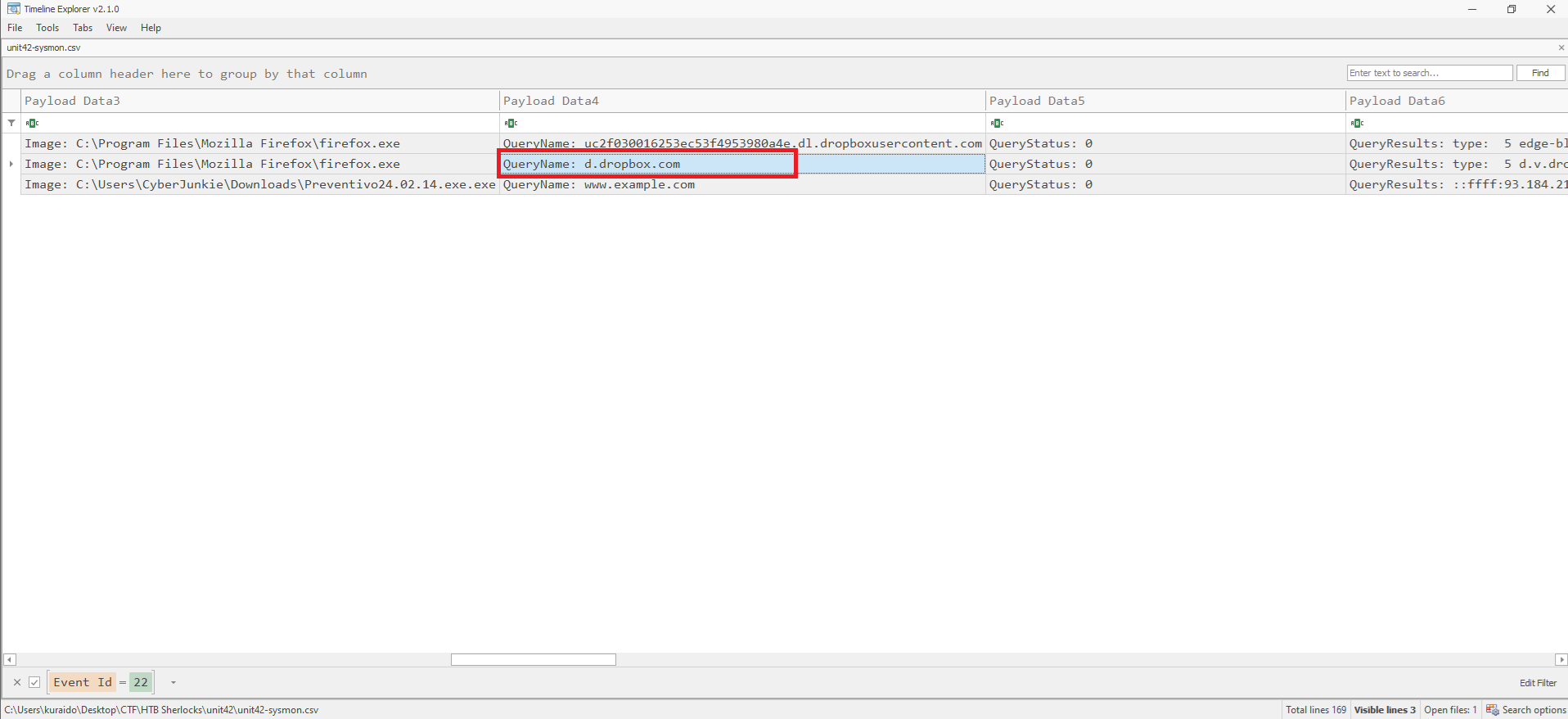The height and width of the screenshot is (719, 1568).
Task: Click Payload Data4 filter condition ABC icon
Action: pyautogui.click(x=511, y=123)
